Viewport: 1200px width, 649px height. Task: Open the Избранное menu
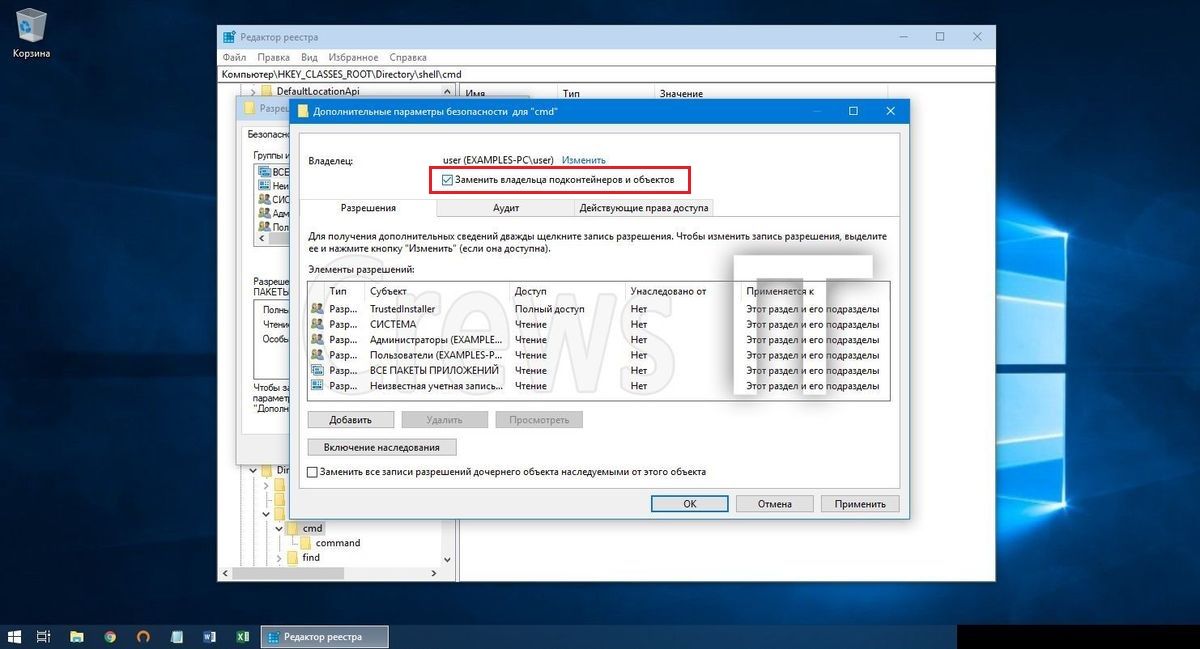[x=353, y=58]
